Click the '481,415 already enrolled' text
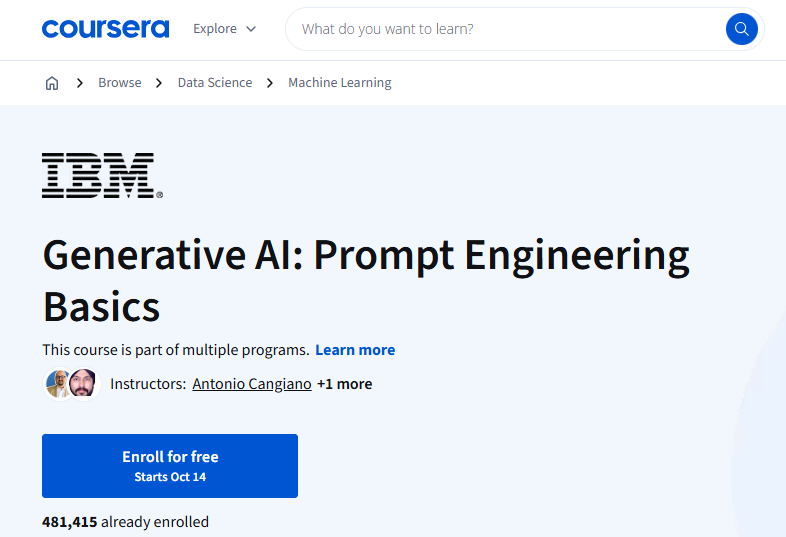This screenshot has height=537, width=786. (x=125, y=522)
